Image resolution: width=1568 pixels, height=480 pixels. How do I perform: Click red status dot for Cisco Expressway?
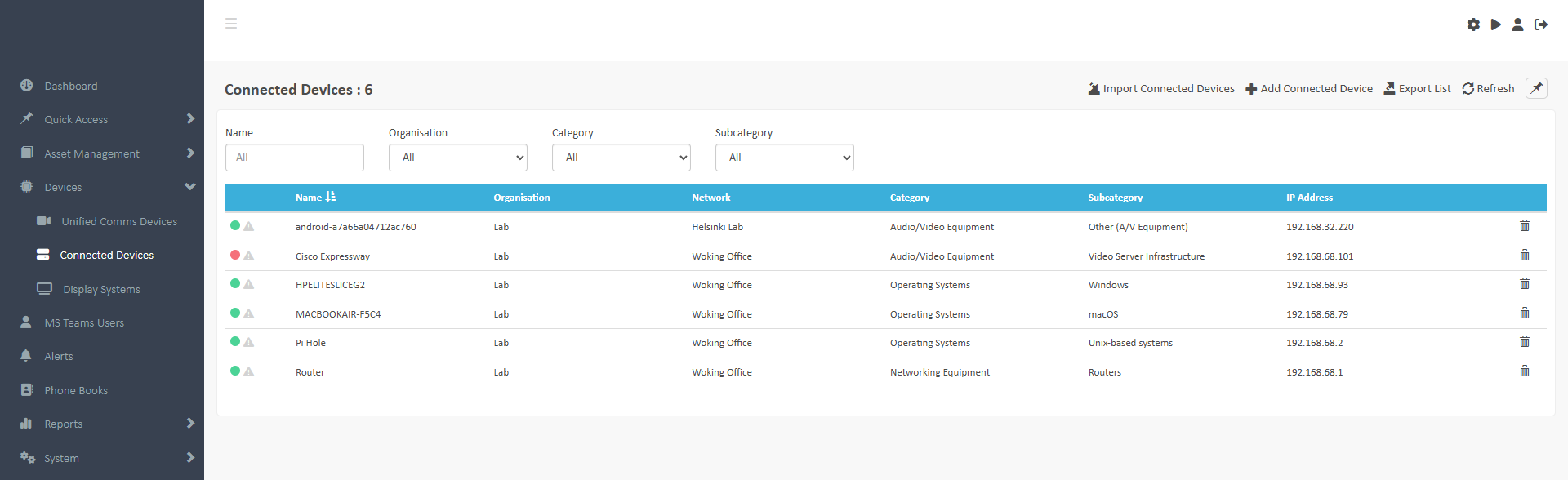pyautogui.click(x=235, y=255)
